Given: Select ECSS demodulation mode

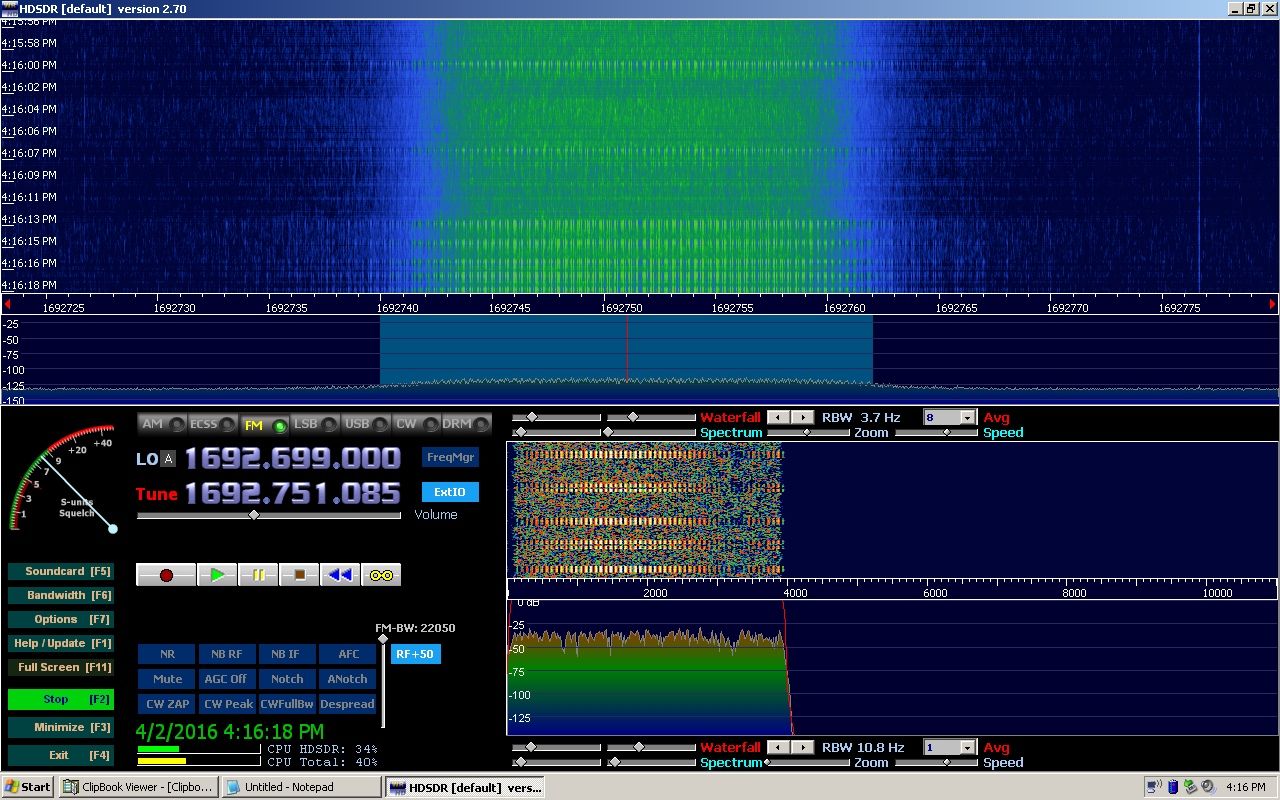Looking at the screenshot, I should pos(213,424).
